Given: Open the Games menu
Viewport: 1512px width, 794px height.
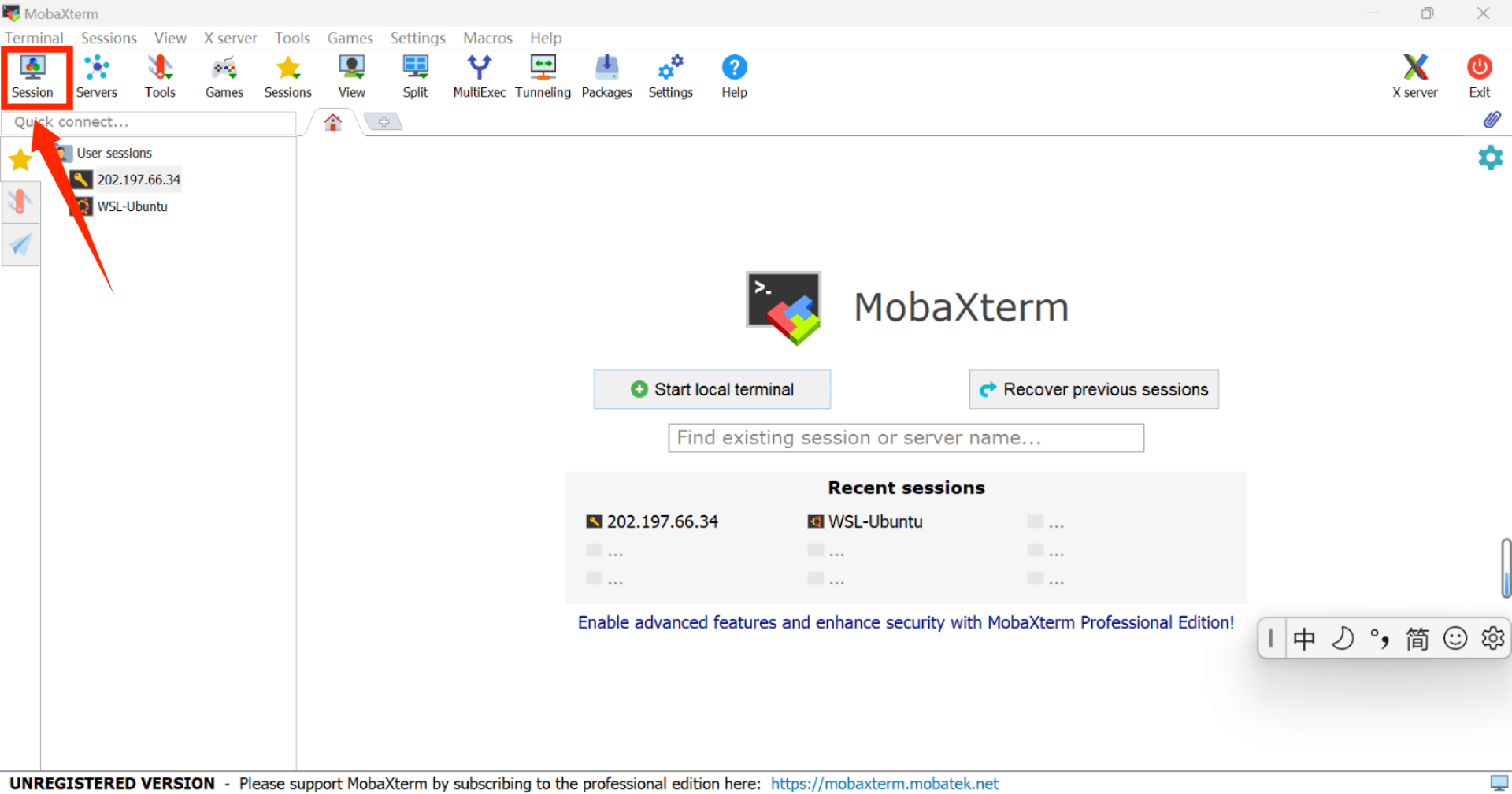Looking at the screenshot, I should 350,38.
